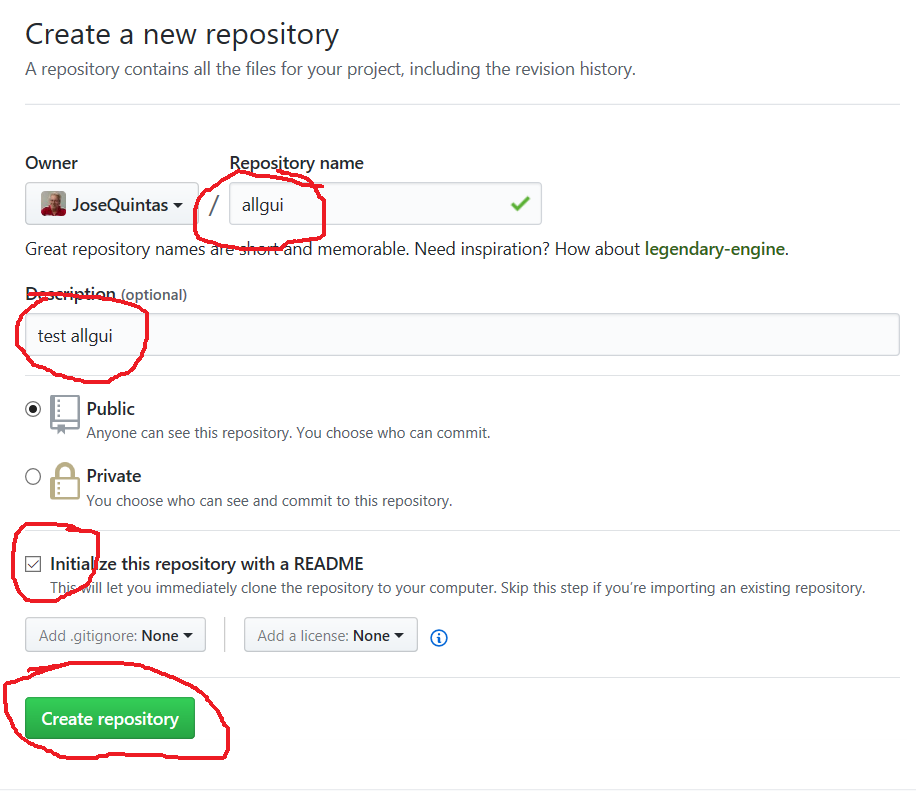Screen dimensions: 916x791
Task: Use the legendary-engine name suggestion
Action: coord(715,249)
